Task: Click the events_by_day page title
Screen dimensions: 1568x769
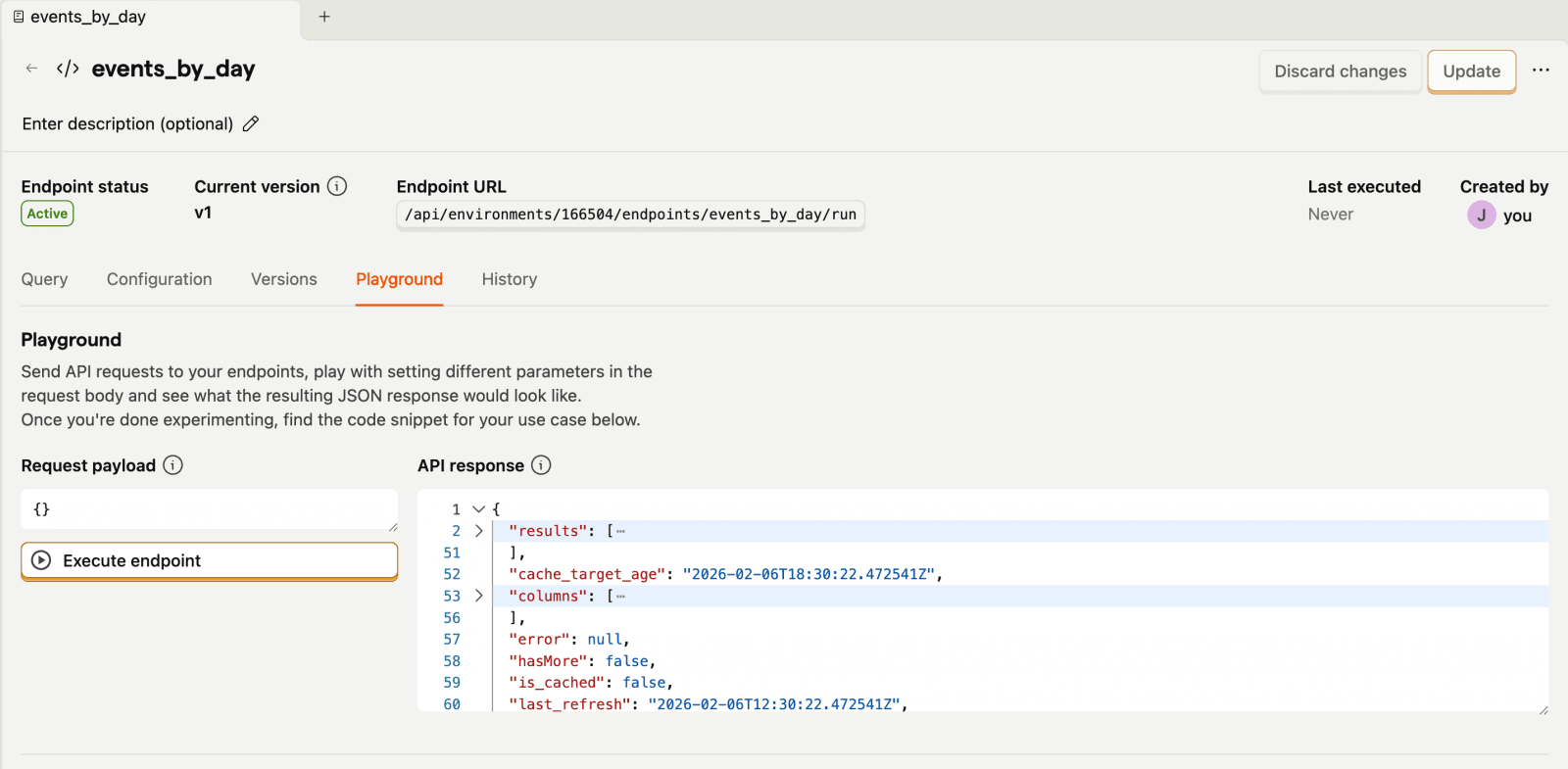Action: [173, 69]
